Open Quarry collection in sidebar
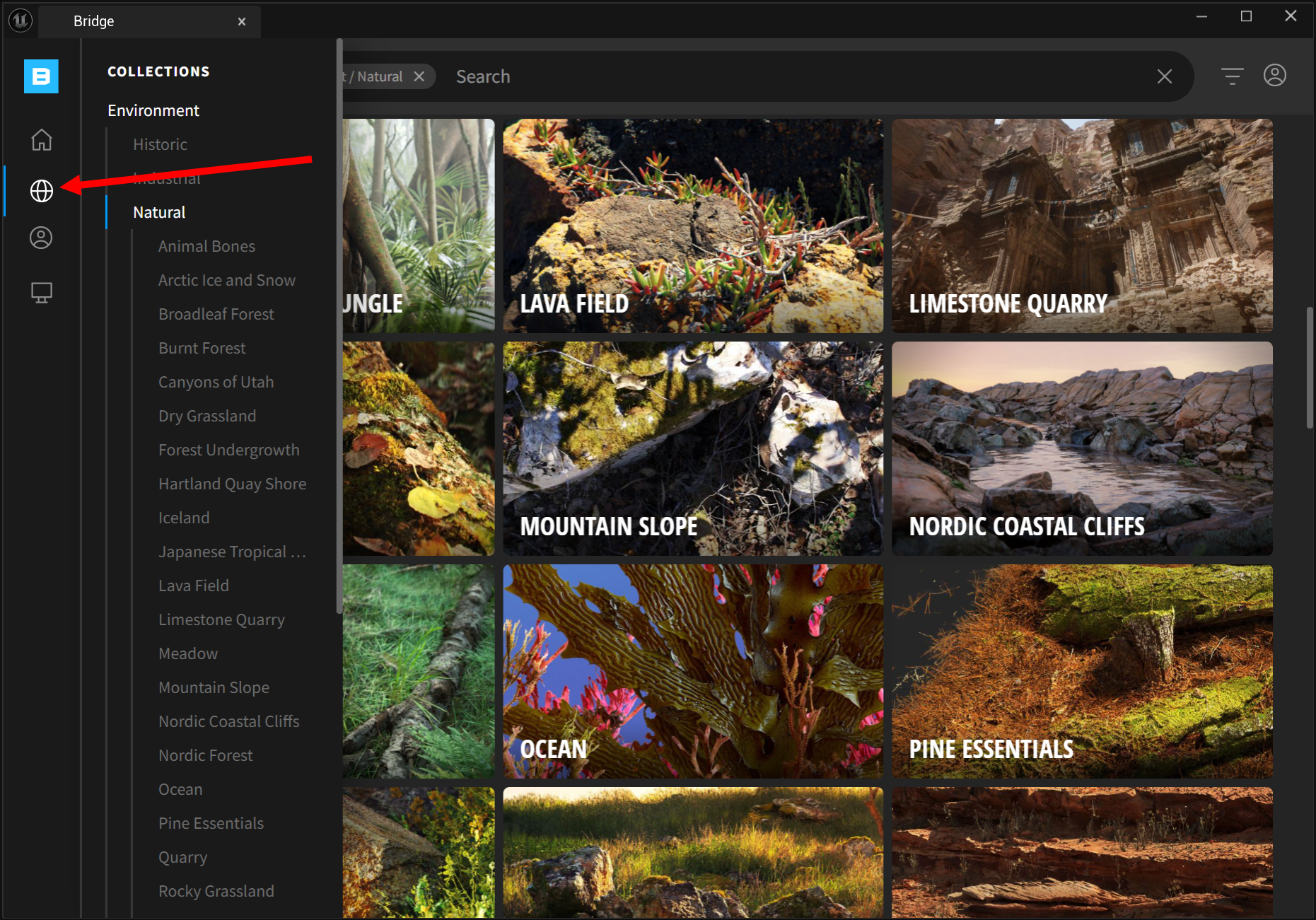This screenshot has height=920, width=1316. coord(183,857)
